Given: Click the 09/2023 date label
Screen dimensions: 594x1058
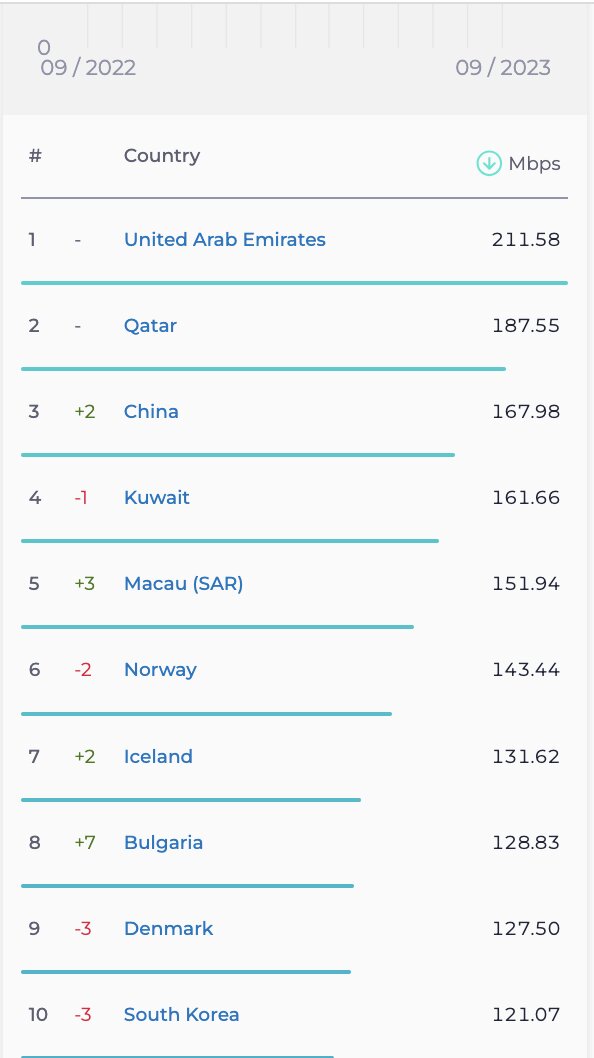Looking at the screenshot, I should tap(504, 68).
